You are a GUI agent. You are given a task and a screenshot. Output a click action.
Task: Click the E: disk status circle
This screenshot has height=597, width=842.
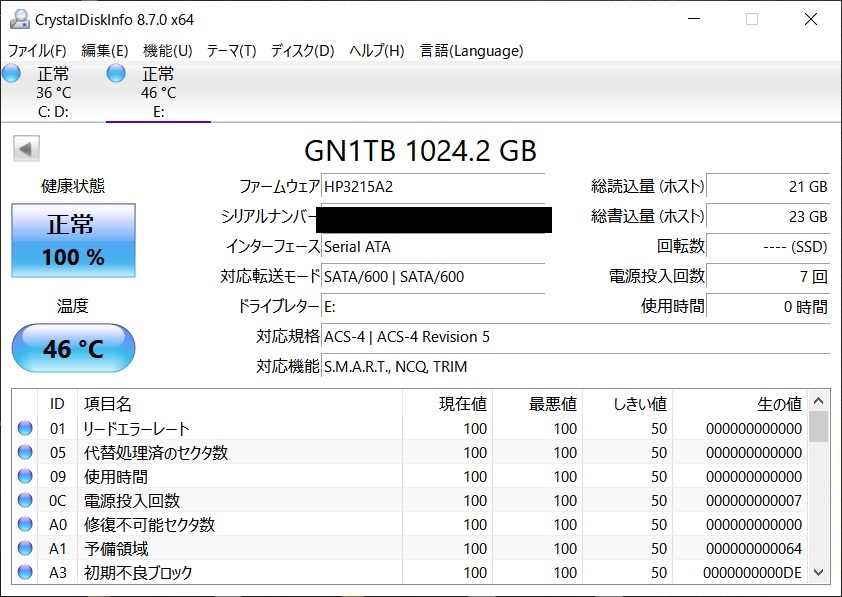click(116, 73)
